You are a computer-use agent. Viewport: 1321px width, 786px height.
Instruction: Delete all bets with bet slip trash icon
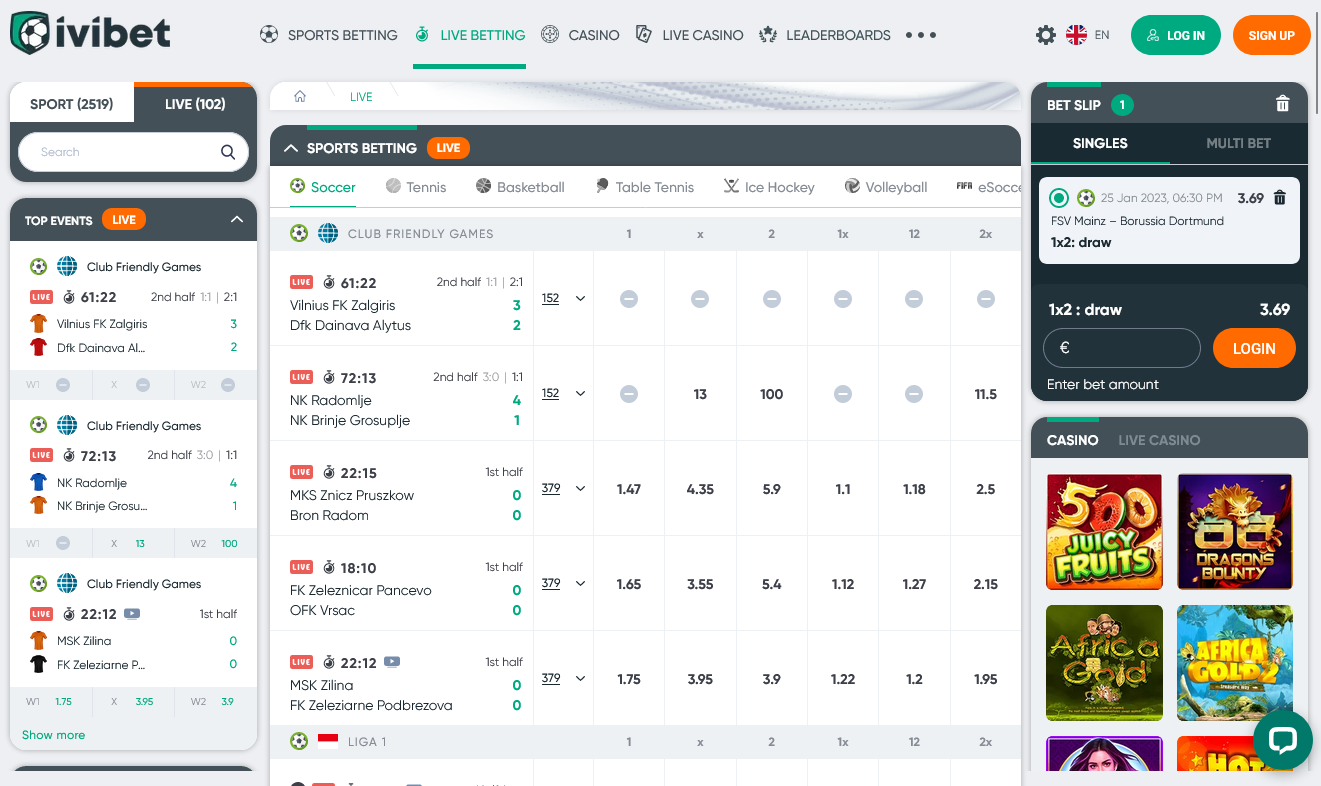tap(1283, 104)
